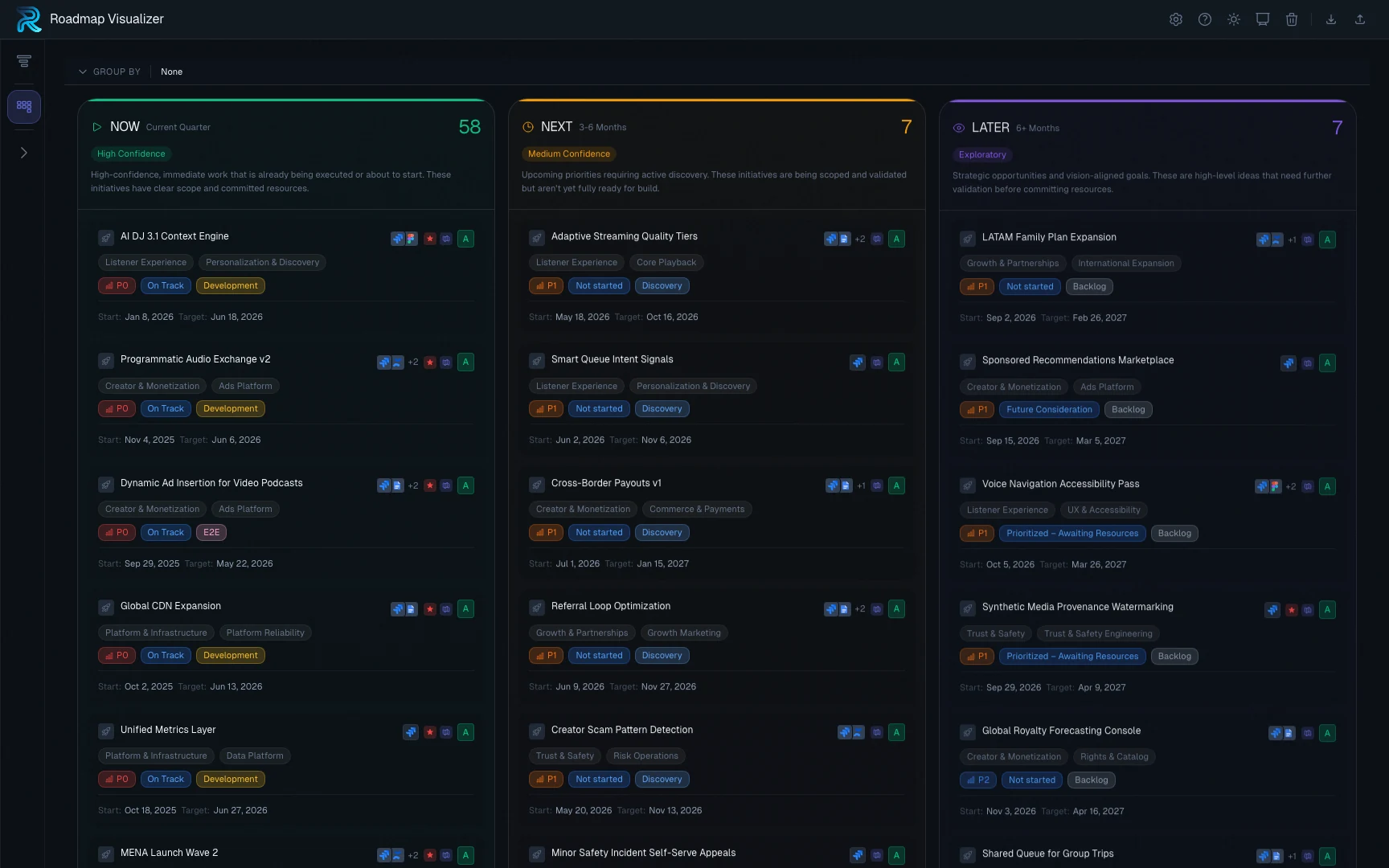This screenshot has width=1389, height=868.
Task: Click 'Rights & Catalog' tag
Action: pyautogui.click(x=1114, y=756)
